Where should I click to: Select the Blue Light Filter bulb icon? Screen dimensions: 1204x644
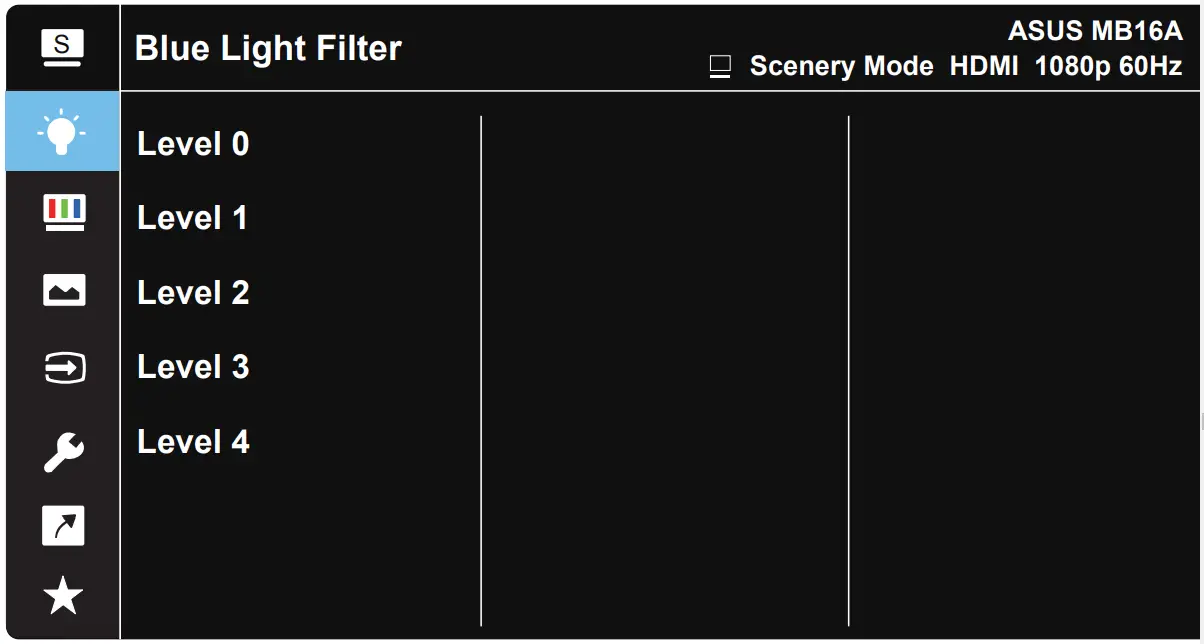(x=62, y=131)
